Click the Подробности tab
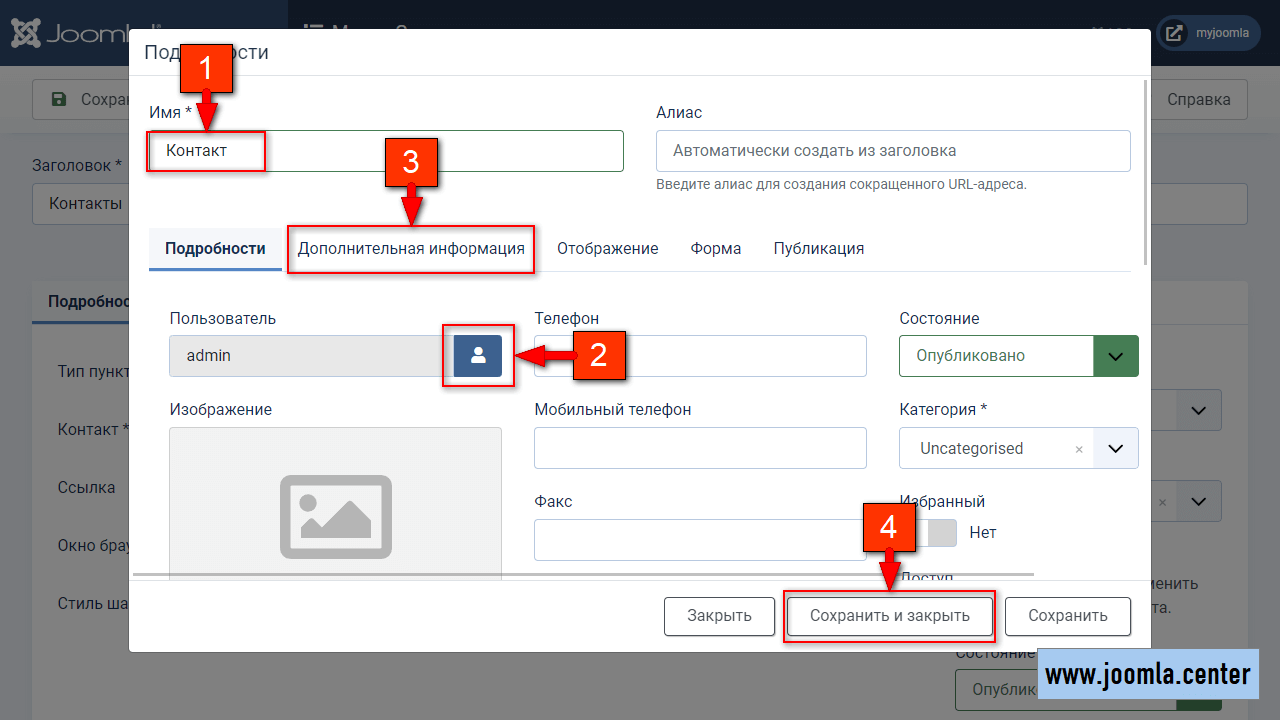 point(215,249)
